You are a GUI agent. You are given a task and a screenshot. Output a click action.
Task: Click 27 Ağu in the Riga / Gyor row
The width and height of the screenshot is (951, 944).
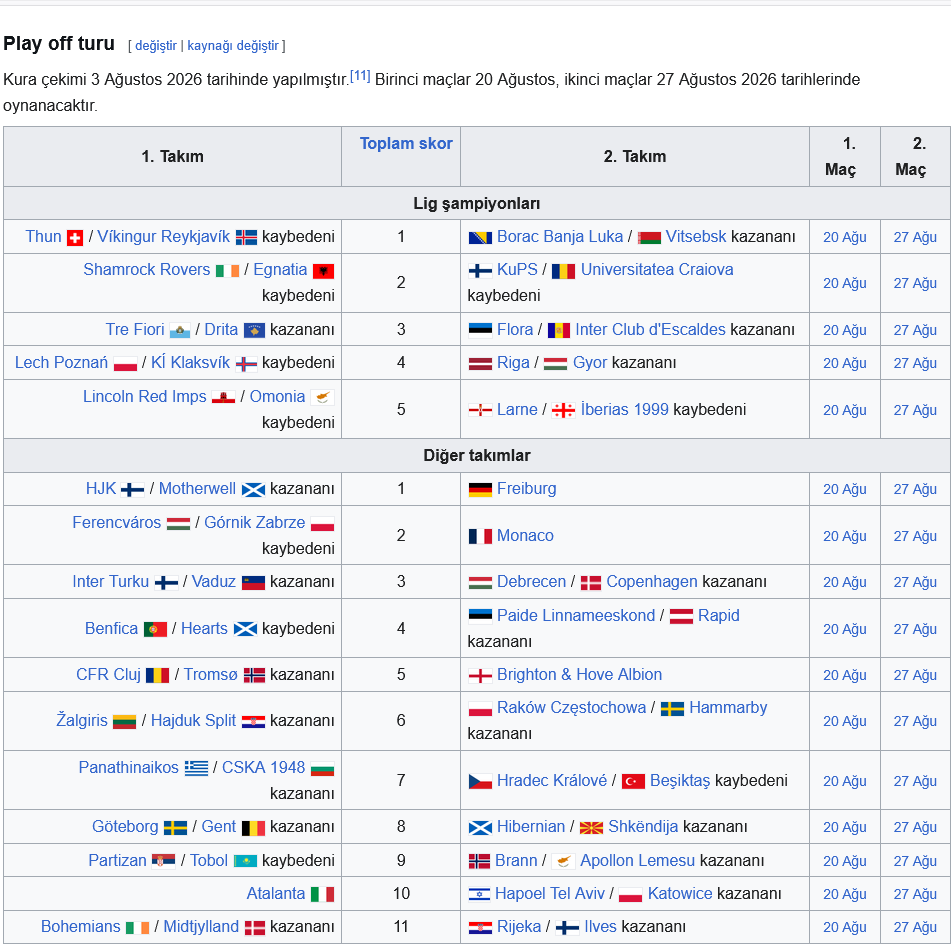coord(915,363)
